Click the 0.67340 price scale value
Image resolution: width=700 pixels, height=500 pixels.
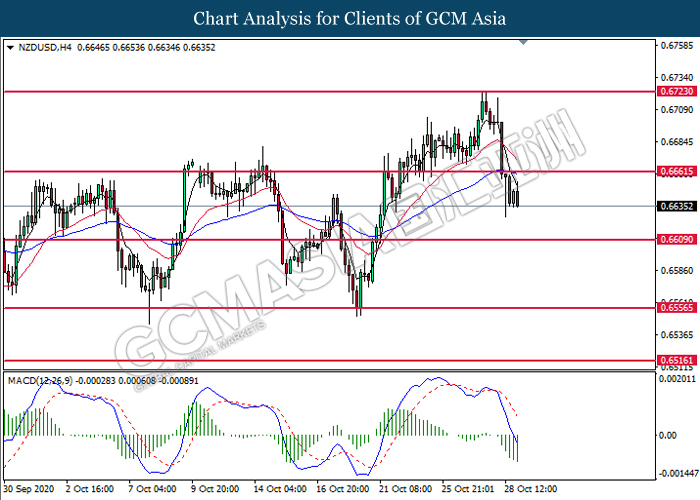(x=677, y=78)
